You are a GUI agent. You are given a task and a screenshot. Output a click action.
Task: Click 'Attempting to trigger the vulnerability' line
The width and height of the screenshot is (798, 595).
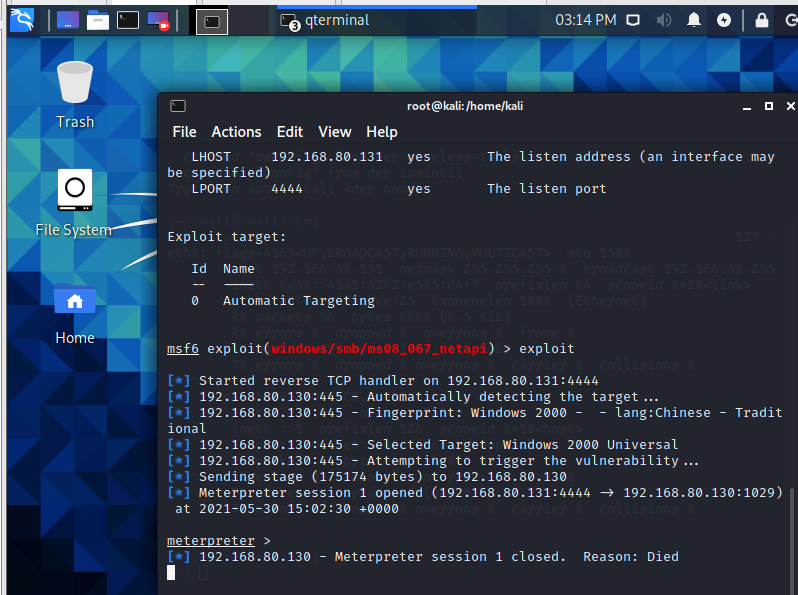tap(433, 461)
